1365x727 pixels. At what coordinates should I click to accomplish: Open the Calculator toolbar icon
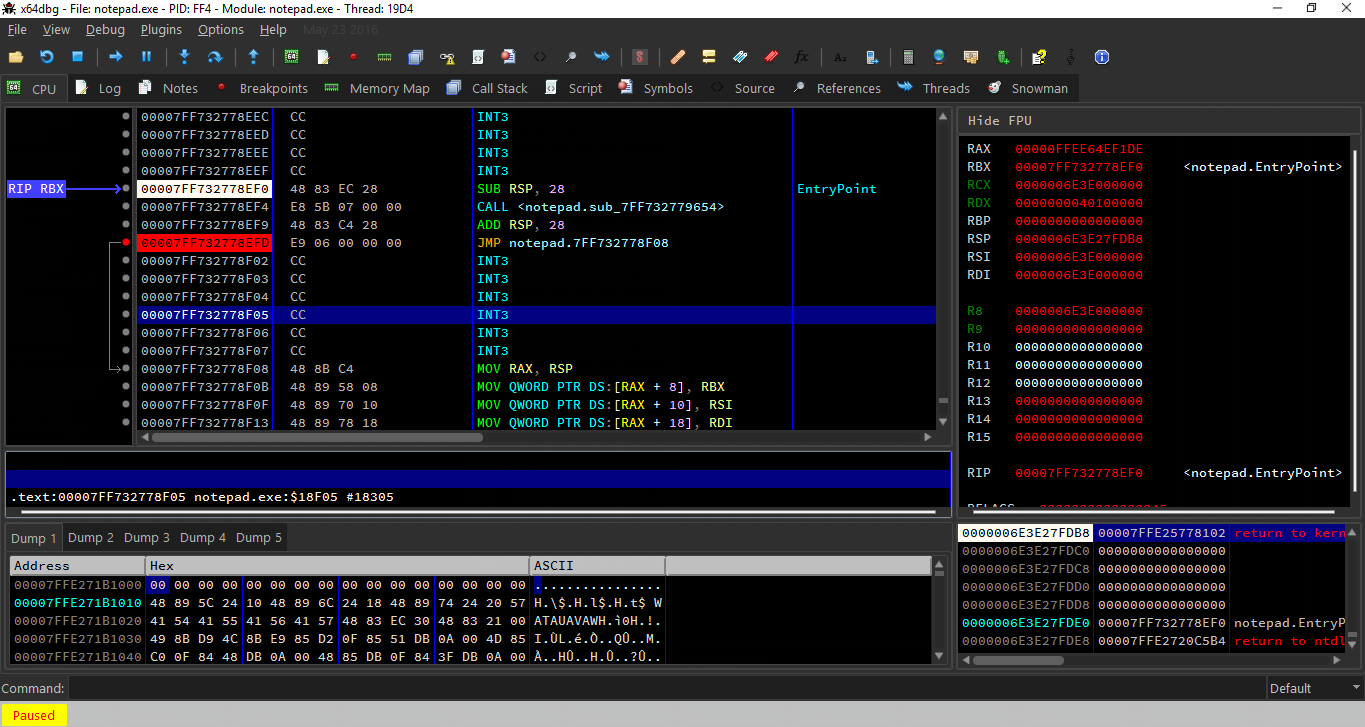pyautogui.click(x=907, y=57)
